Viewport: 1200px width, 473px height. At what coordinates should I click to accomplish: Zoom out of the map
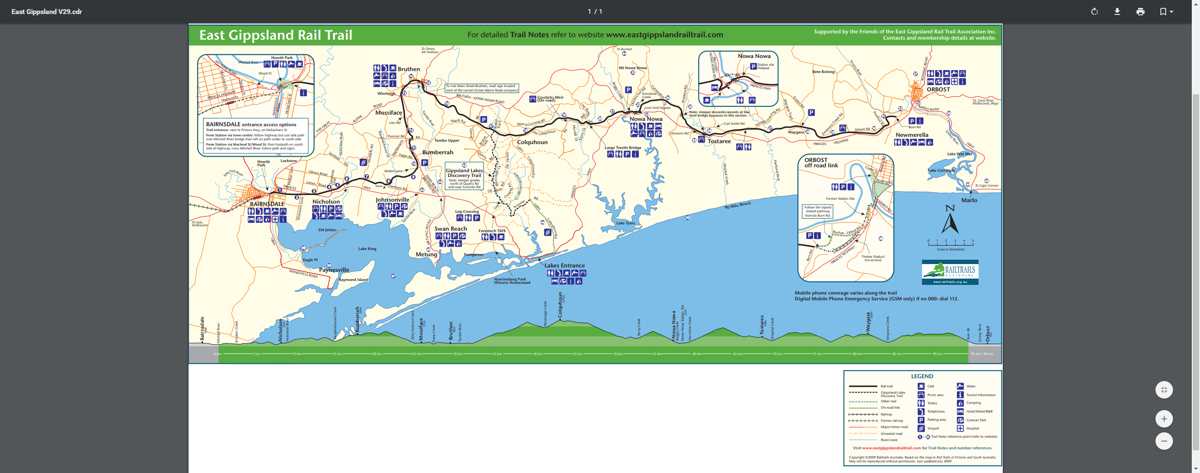[1164, 441]
